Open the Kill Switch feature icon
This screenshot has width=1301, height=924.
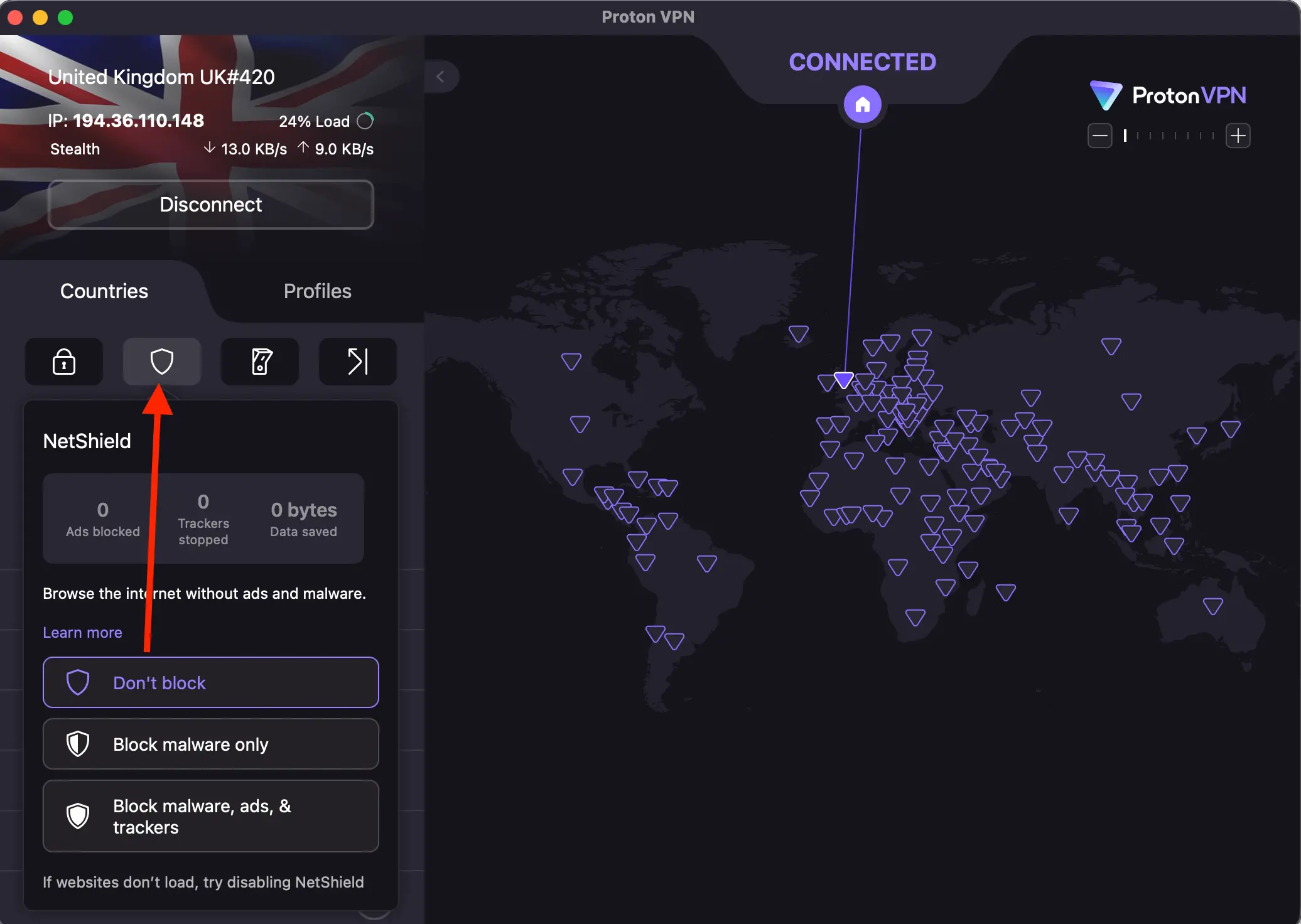point(259,362)
